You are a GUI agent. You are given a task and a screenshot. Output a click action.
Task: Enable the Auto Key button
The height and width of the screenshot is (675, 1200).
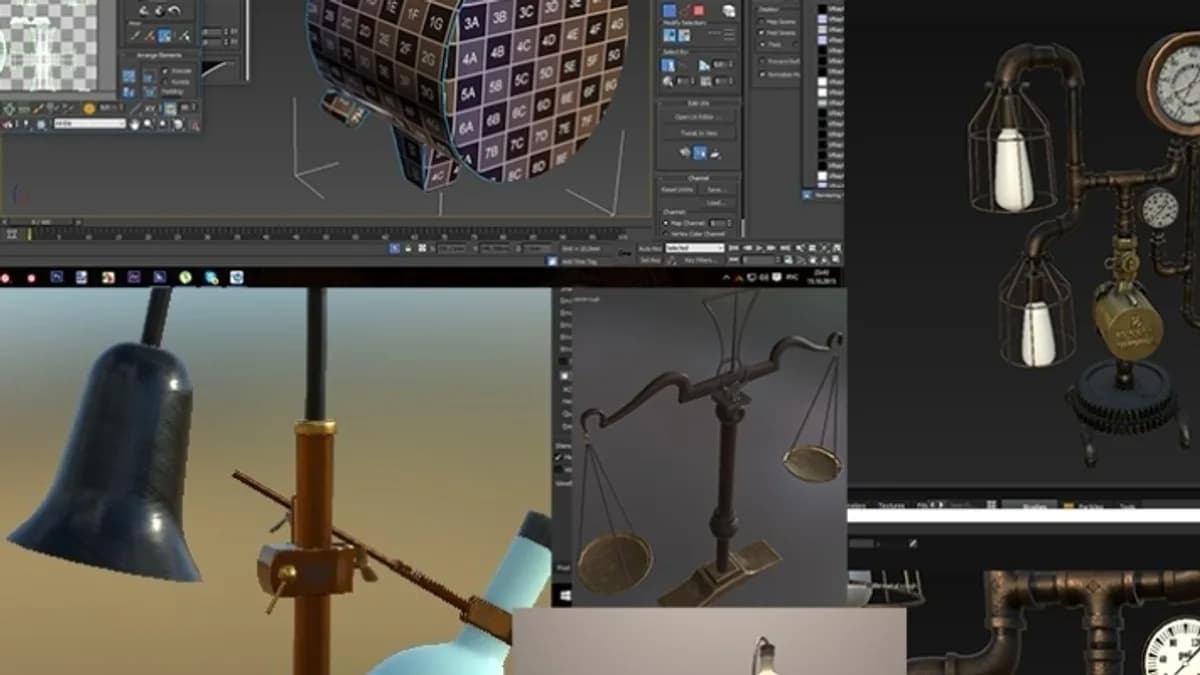(x=650, y=248)
